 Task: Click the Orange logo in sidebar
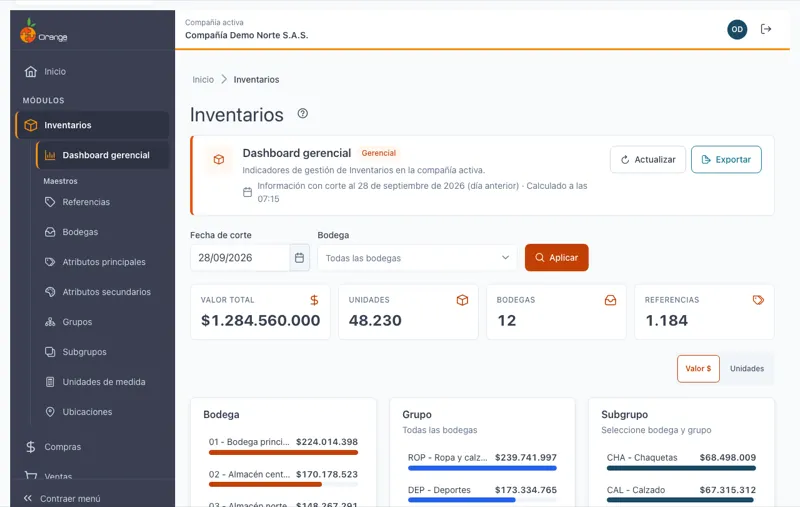click(43, 31)
